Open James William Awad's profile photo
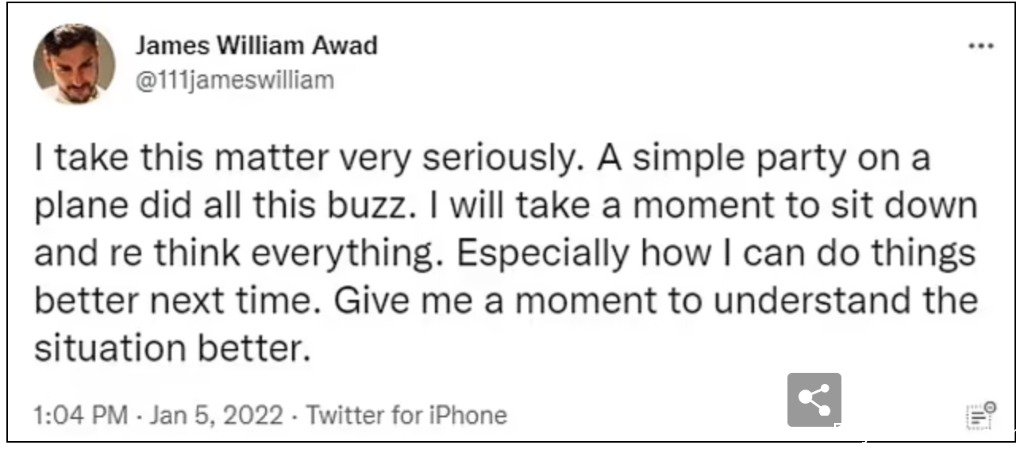Screen dimensions: 1024x449 click(x=74, y=64)
